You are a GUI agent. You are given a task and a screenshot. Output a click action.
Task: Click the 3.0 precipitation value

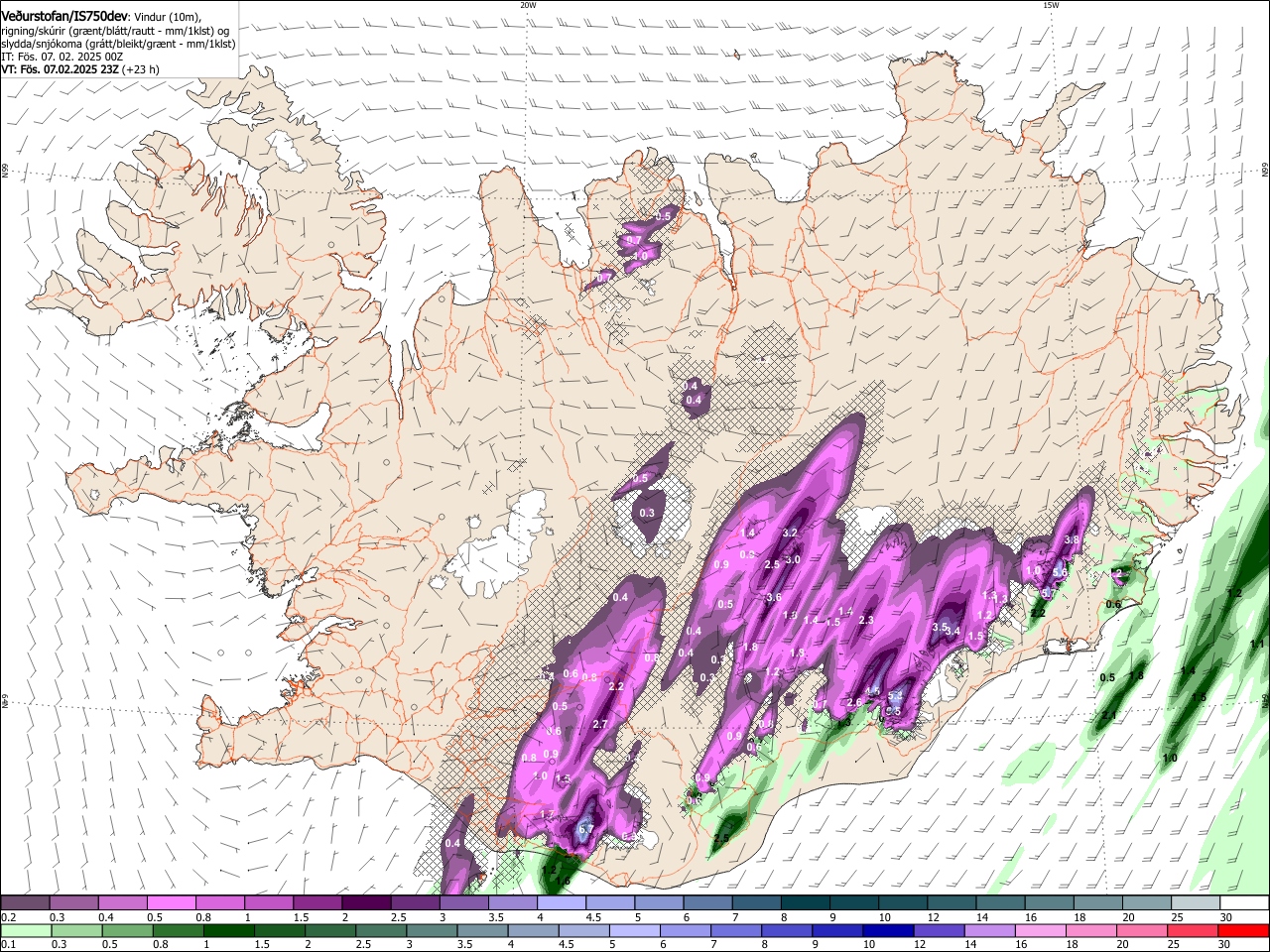pyautogui.click(x=793, y=559)
